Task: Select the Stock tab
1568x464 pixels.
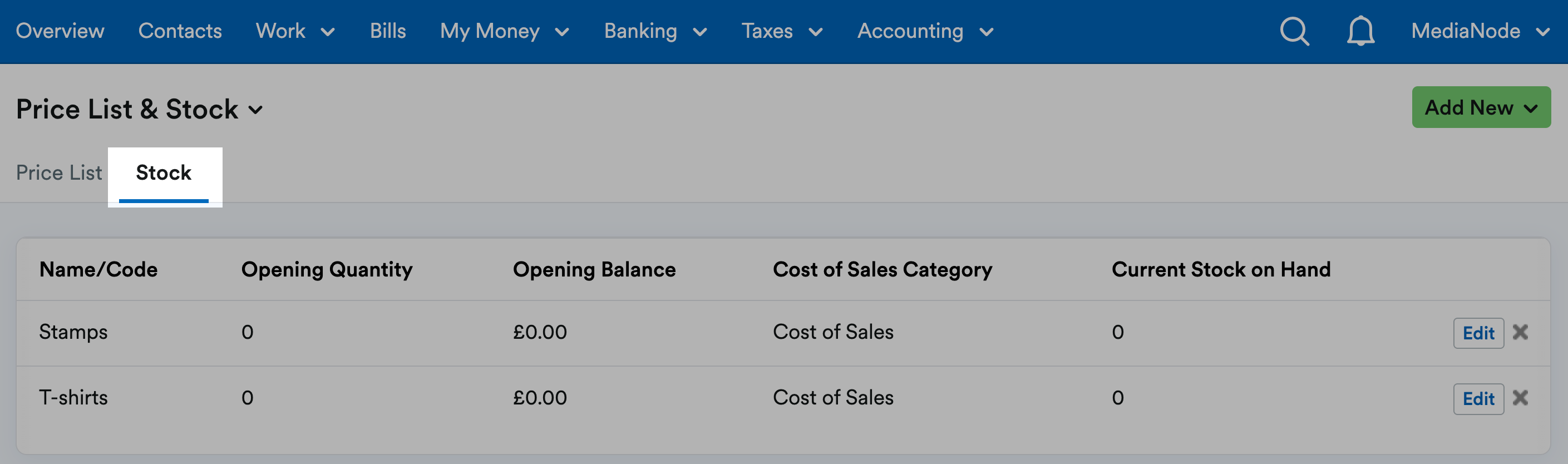Action: tap(164, 174)
